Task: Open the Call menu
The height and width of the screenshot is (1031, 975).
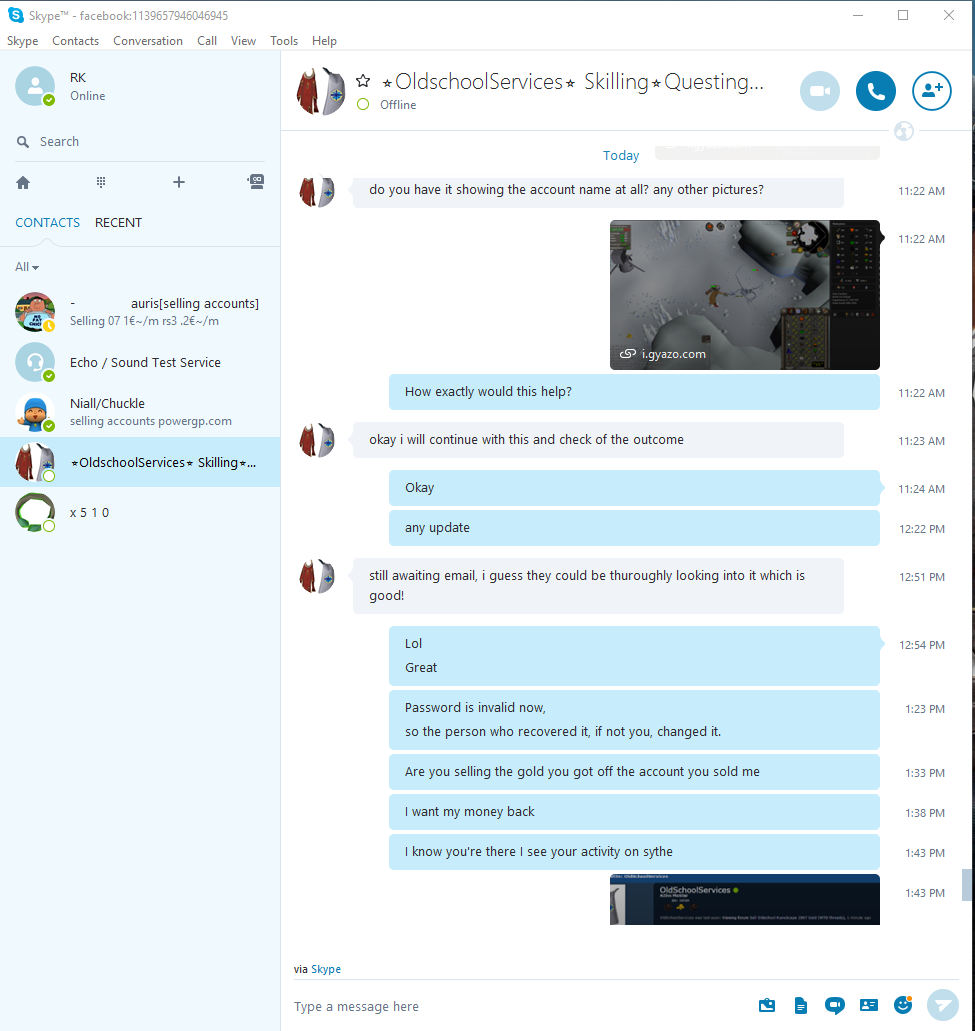Action: [x=207, y=41]
